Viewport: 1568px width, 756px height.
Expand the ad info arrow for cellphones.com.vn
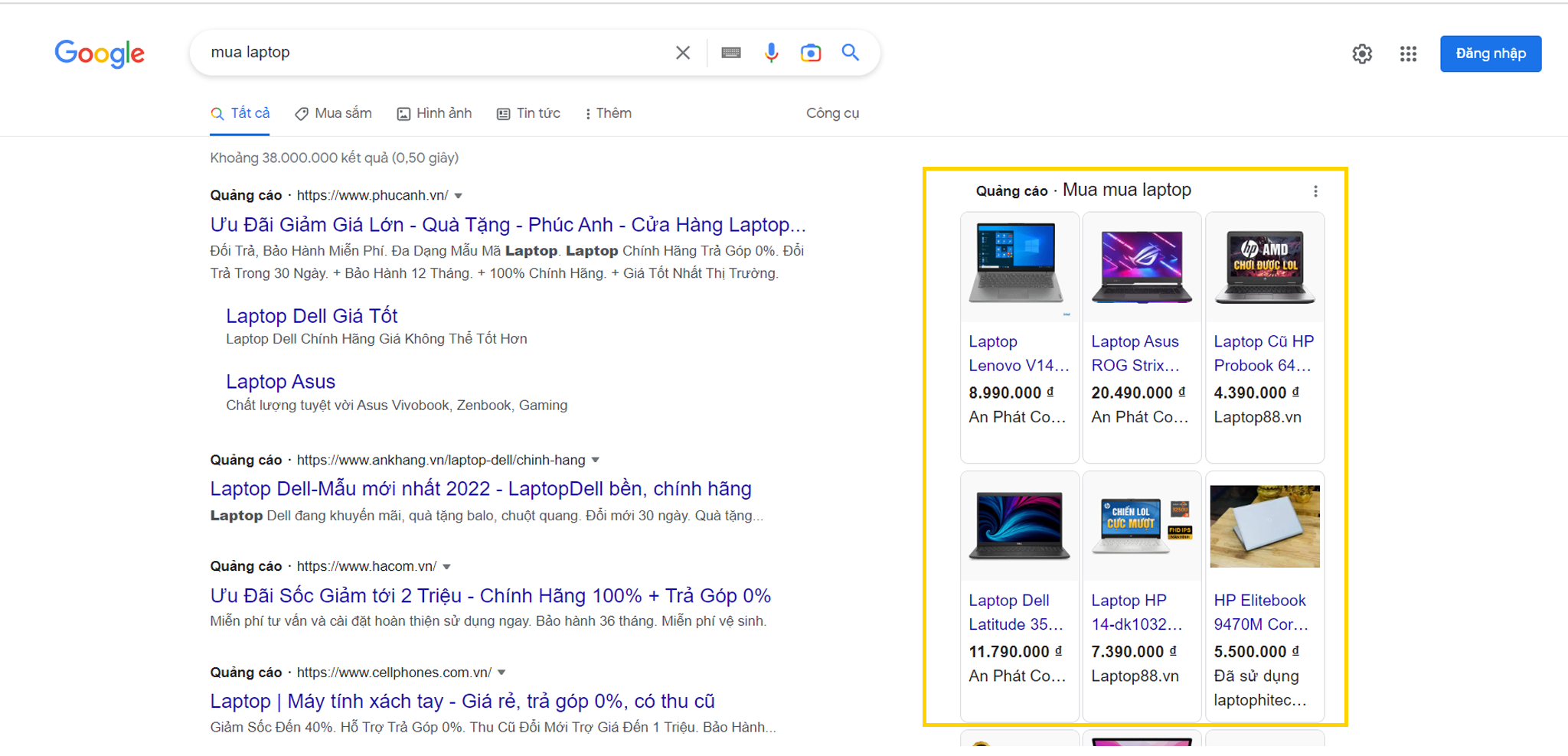coord(501,672)
